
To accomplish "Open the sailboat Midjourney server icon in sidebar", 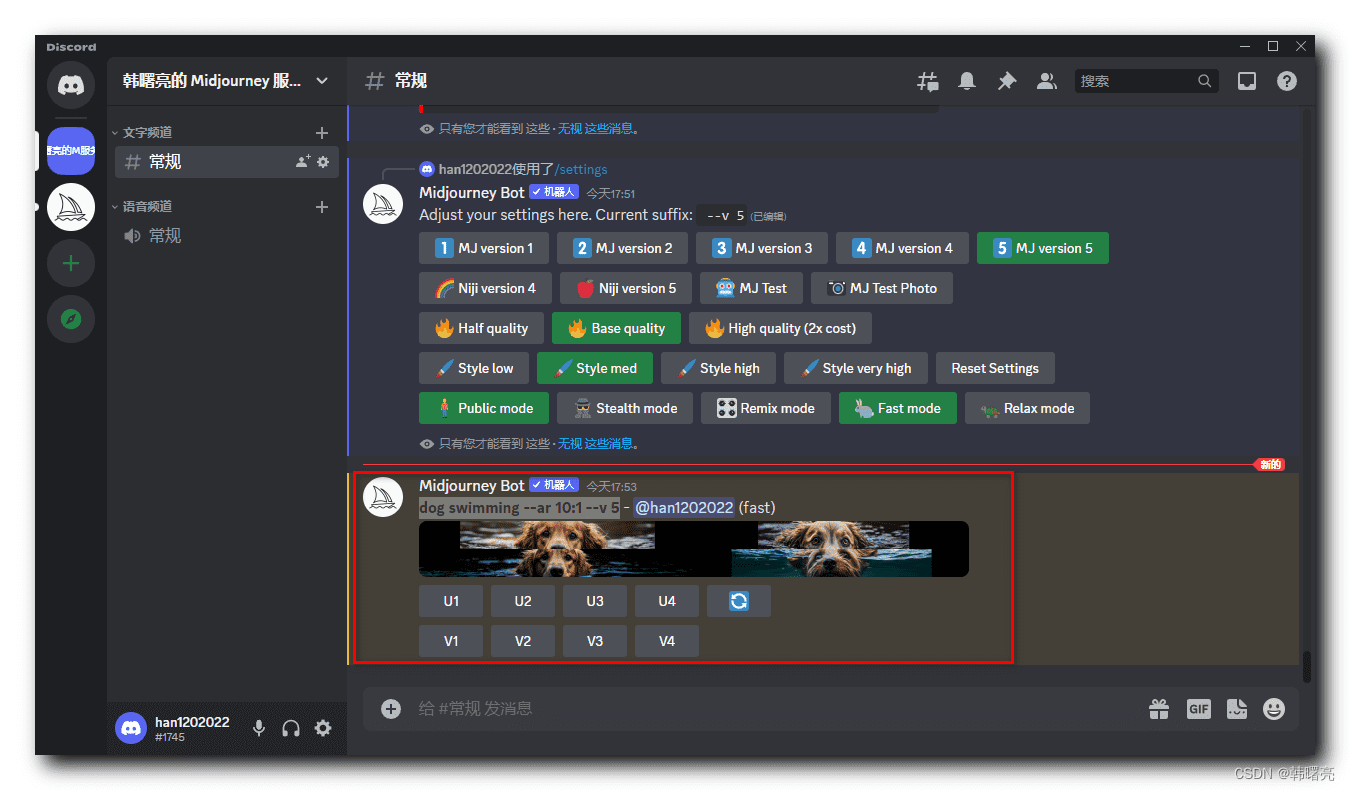I will pos(71,207).
